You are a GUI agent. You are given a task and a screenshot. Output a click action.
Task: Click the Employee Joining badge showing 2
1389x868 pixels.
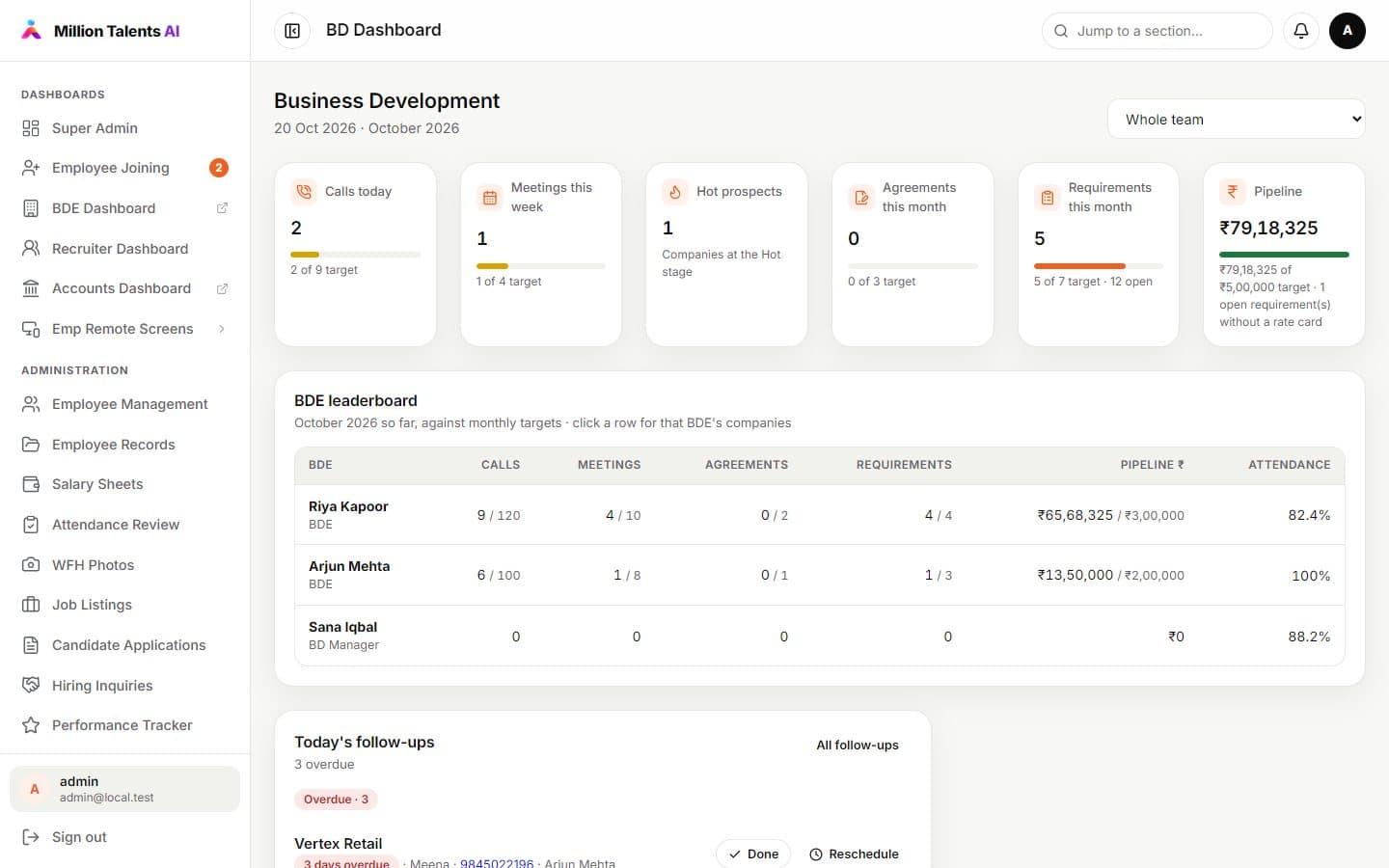[219, 168]
